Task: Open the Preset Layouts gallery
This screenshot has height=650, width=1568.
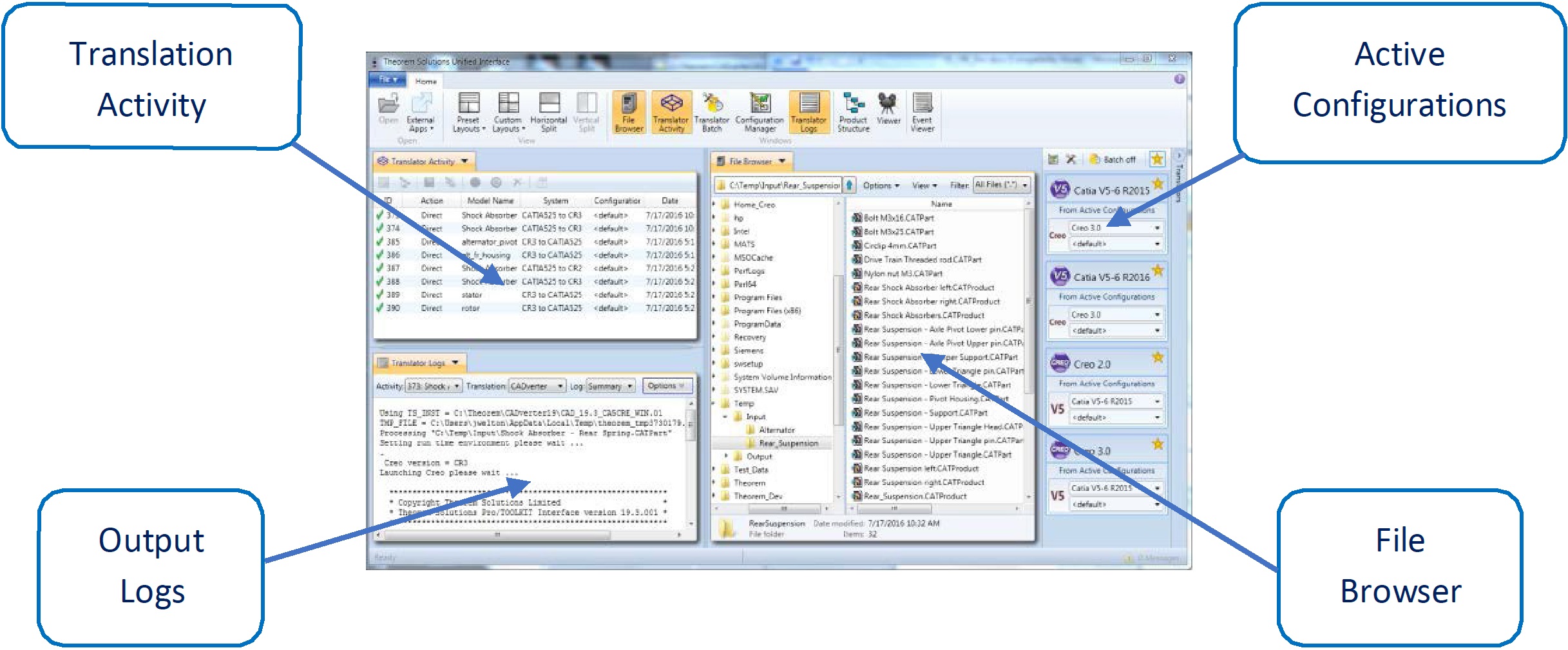Action: click(x=468, y=112)
